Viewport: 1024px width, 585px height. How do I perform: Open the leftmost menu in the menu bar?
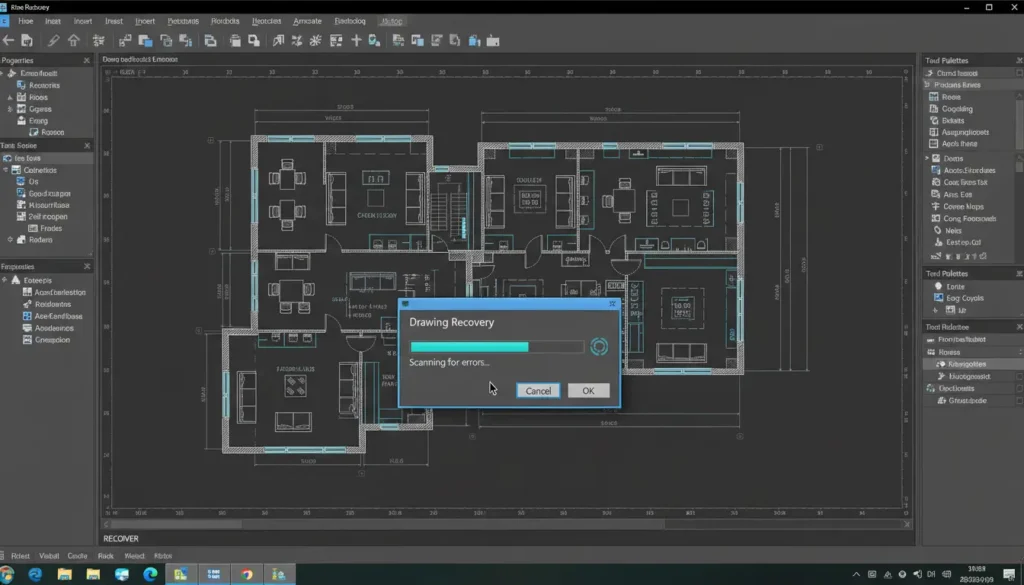click(24, 21)
